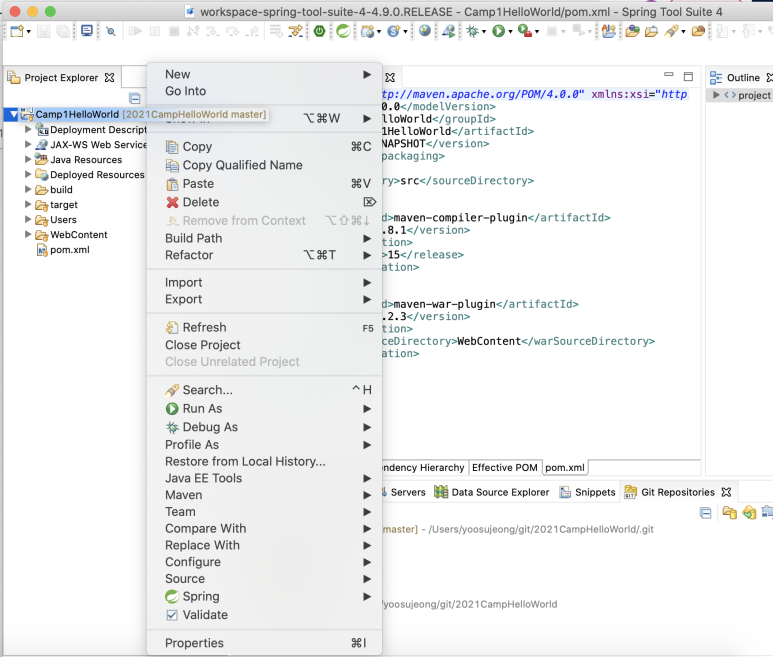
Task: Toggle Skip All Breakpoints icon
Action: tap(111, 32)
